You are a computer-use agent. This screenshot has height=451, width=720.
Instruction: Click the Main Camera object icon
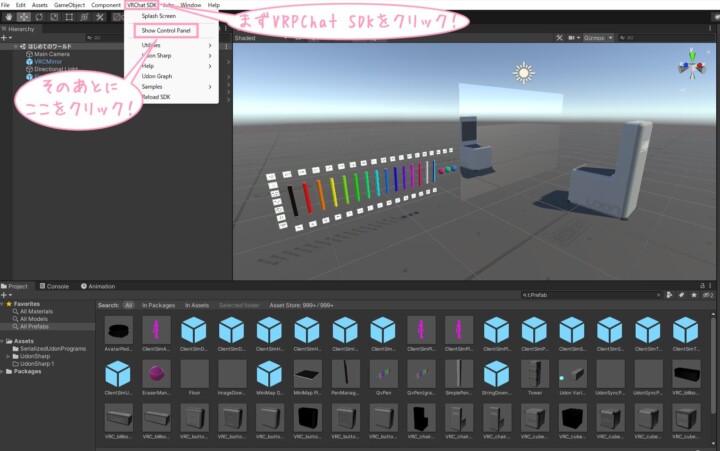click(x=29, y=54)
